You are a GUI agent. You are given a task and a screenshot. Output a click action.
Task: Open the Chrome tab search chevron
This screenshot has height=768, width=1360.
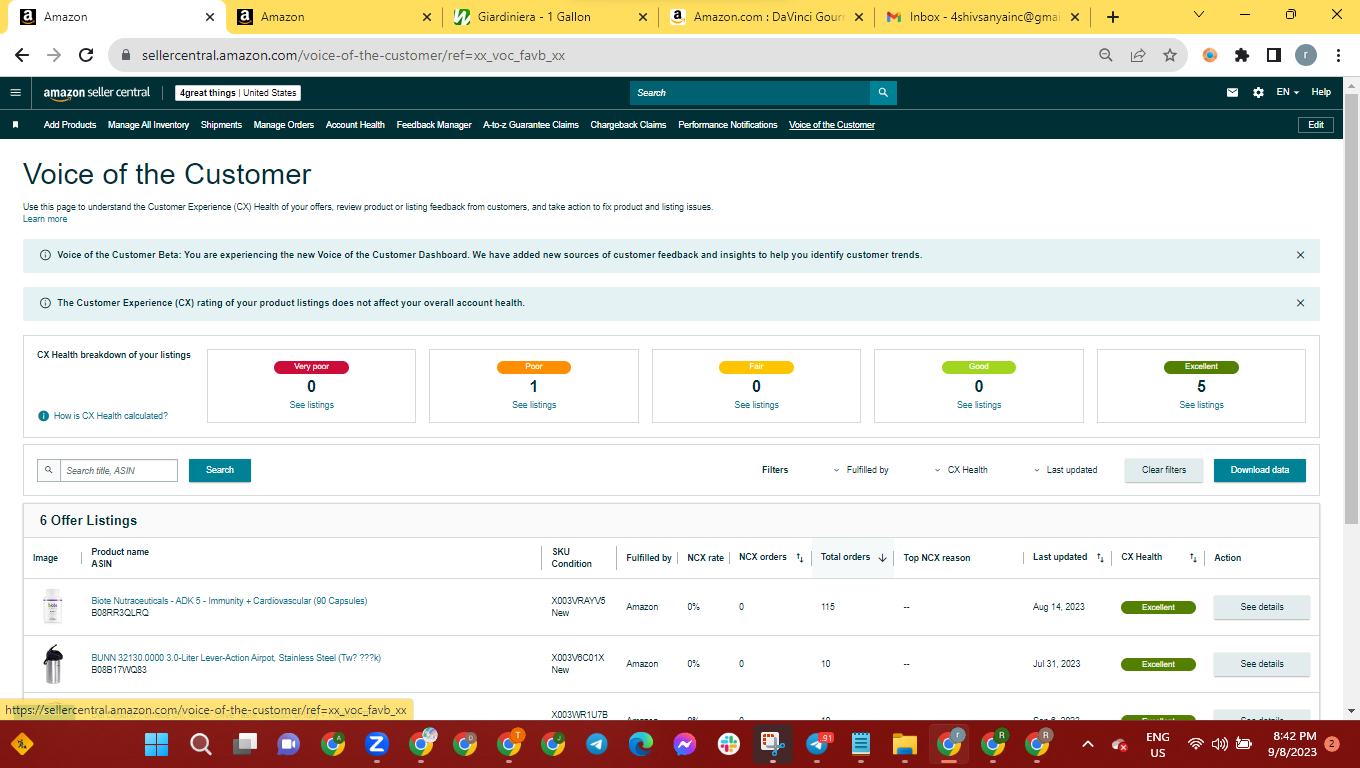[1199, 15]
